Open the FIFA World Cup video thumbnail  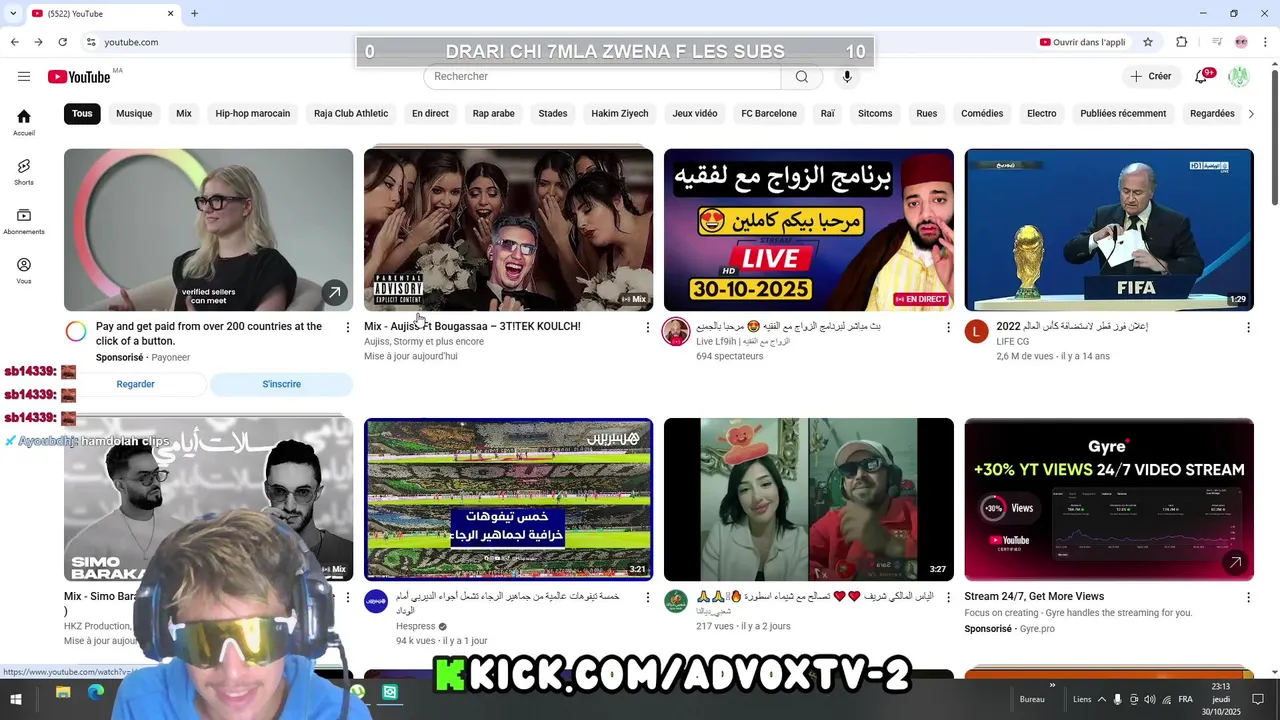[x=1109, y=230]
